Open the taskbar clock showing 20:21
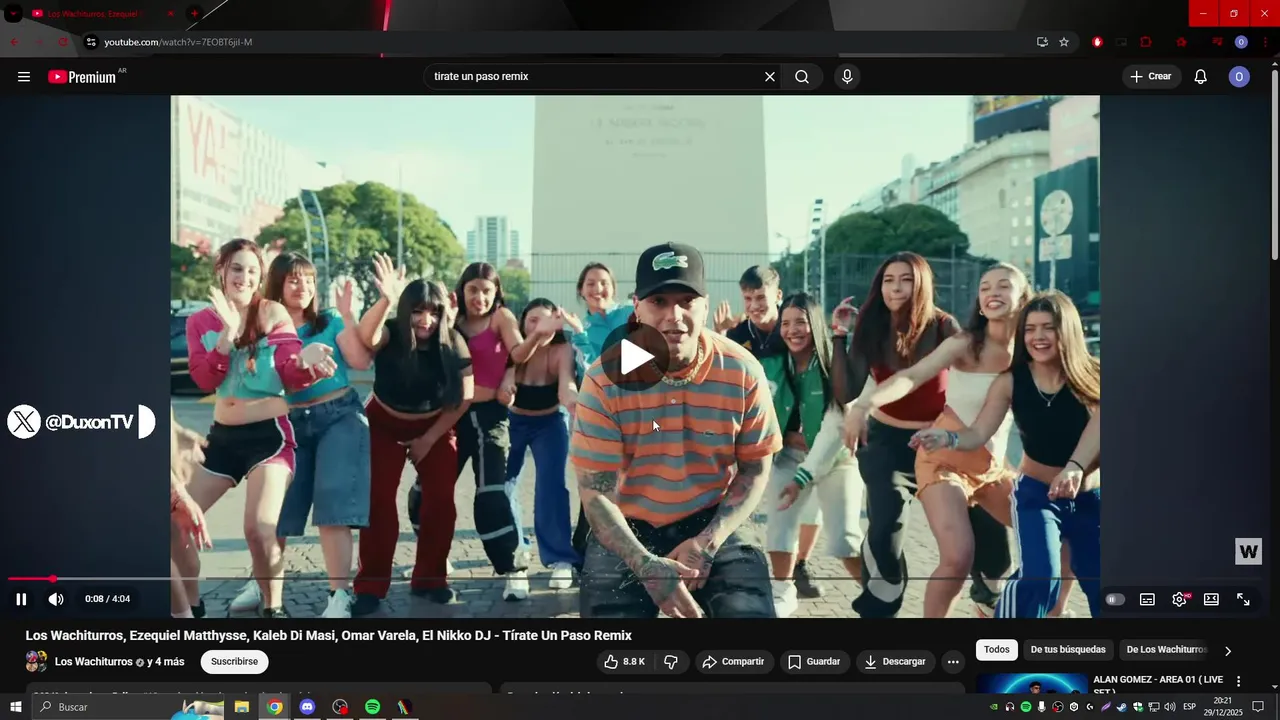Viewport: 1280px width, 720px height. [1222, 707]
